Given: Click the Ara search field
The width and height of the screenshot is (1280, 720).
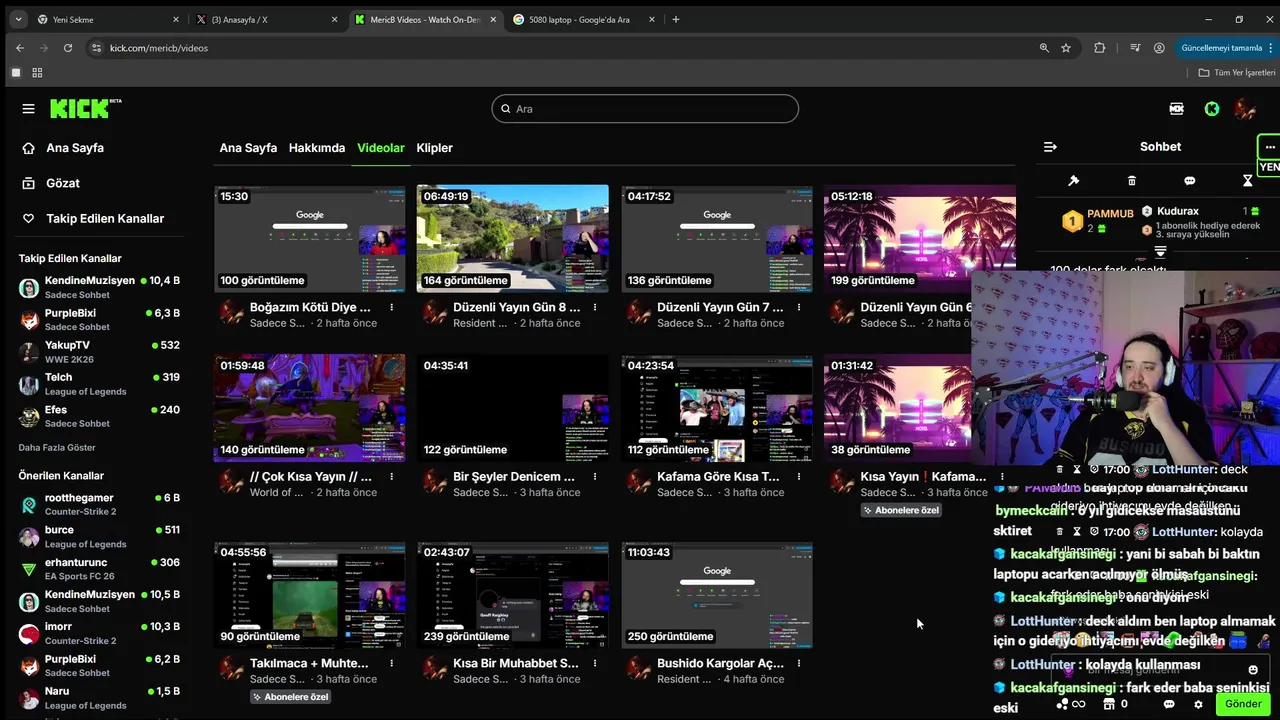Looking at the screenshot, I should [645, 109].
